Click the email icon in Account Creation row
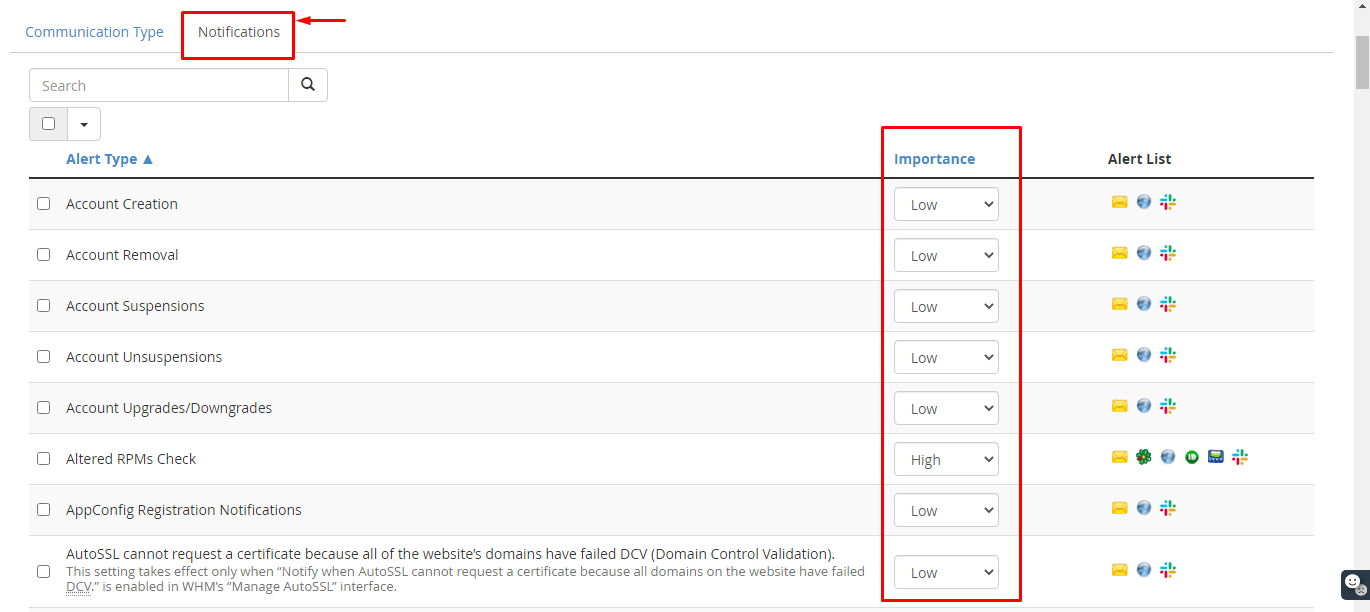 click(1119, 202)
